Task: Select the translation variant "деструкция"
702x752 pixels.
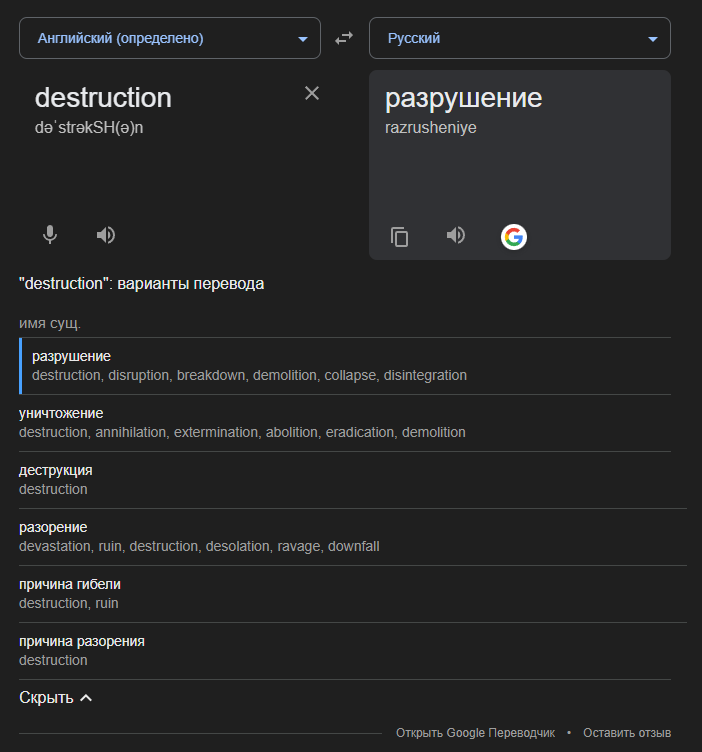Action: 56,470
